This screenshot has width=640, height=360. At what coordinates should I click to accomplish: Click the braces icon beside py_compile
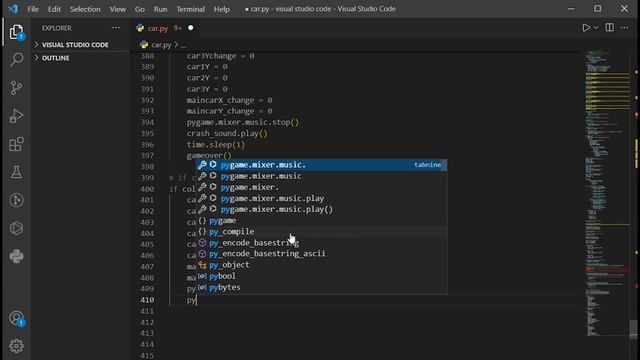(x=202, y=231)
